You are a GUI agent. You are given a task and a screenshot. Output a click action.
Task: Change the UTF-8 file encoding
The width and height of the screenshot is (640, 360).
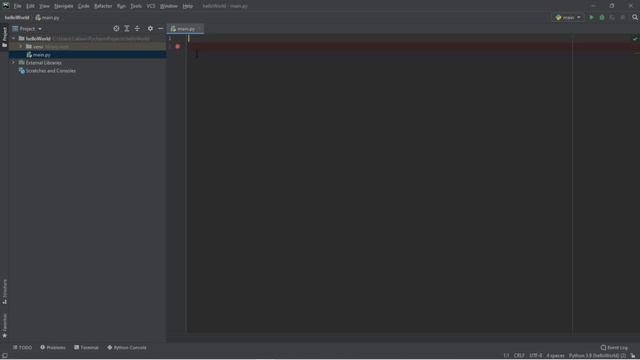tap(536, 356)
